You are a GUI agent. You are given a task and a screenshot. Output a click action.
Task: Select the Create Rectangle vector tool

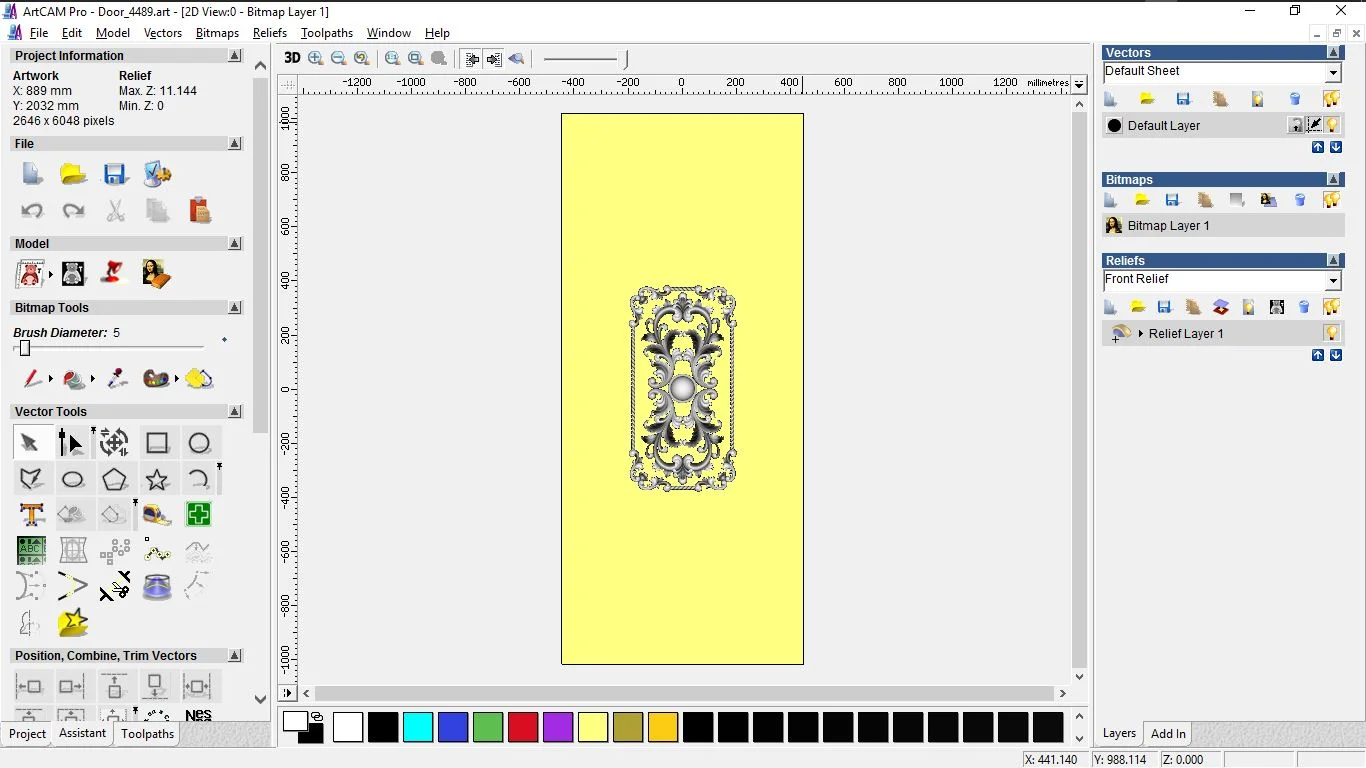[157, 443]
